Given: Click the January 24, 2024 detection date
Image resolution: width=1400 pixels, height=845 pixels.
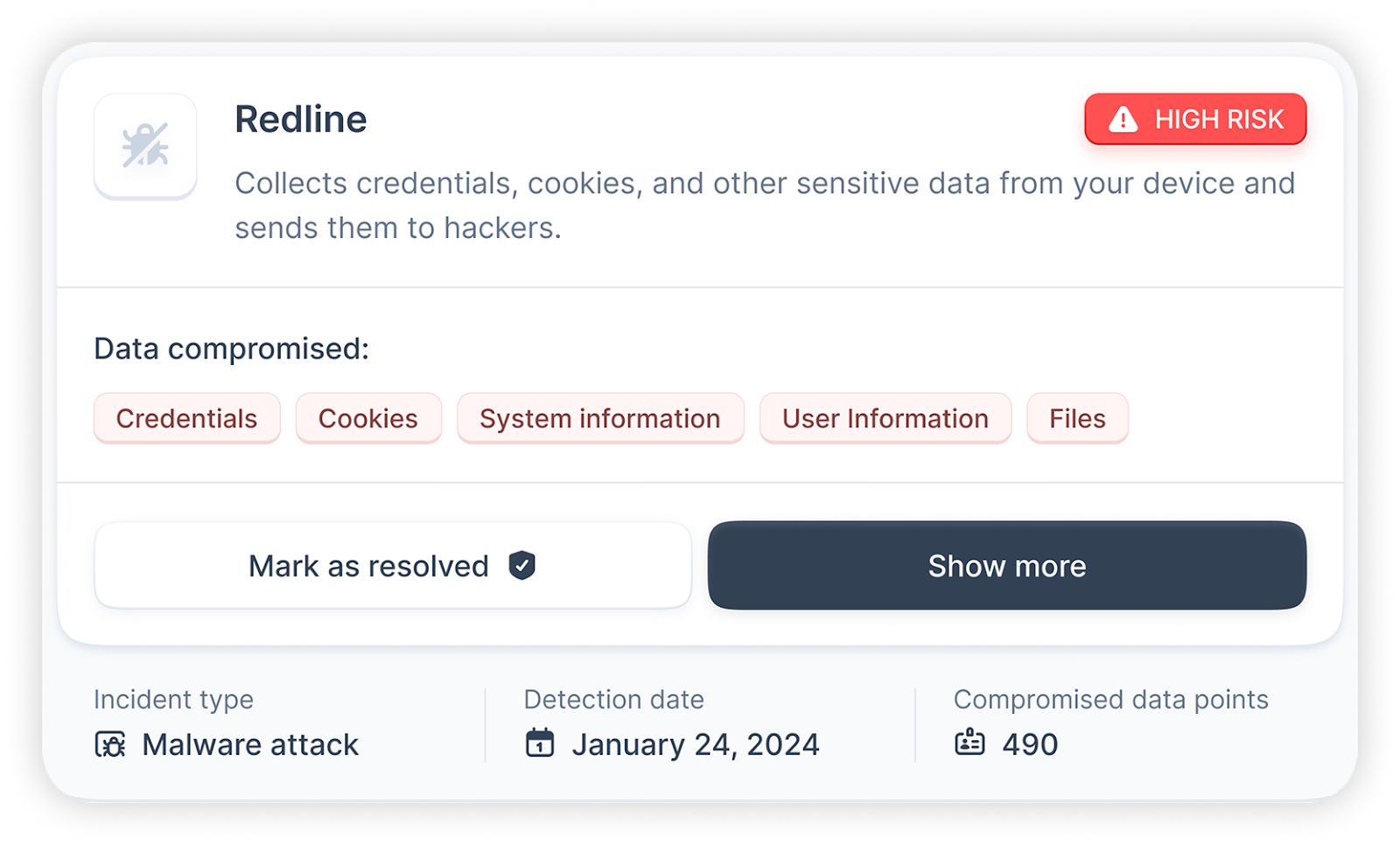Looking at the screenshot, I should [x=696, y=744].
